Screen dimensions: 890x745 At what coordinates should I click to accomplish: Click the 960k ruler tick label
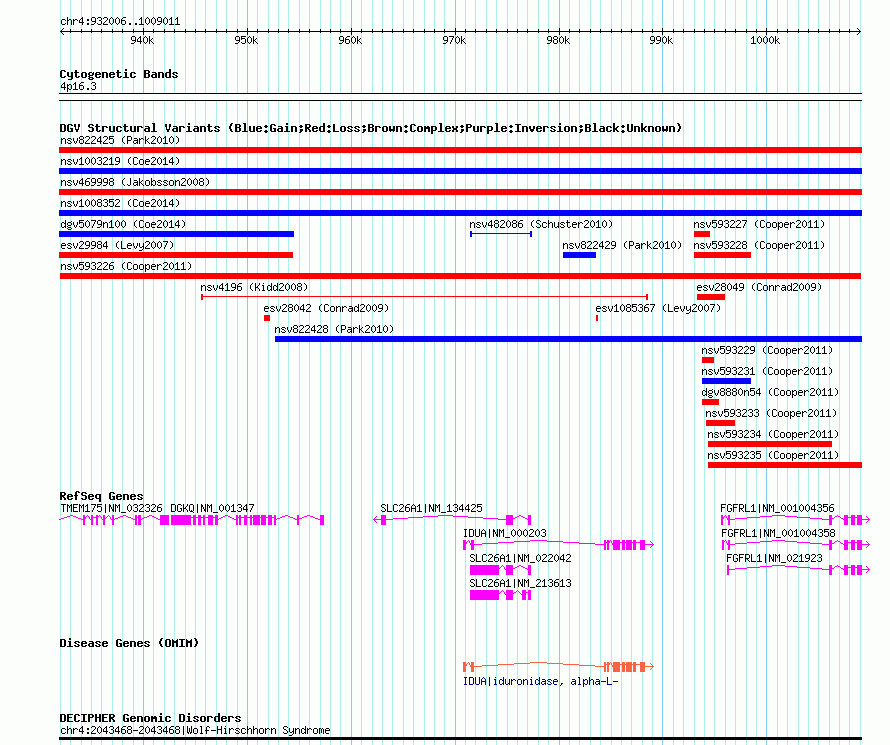click(350, 40)
